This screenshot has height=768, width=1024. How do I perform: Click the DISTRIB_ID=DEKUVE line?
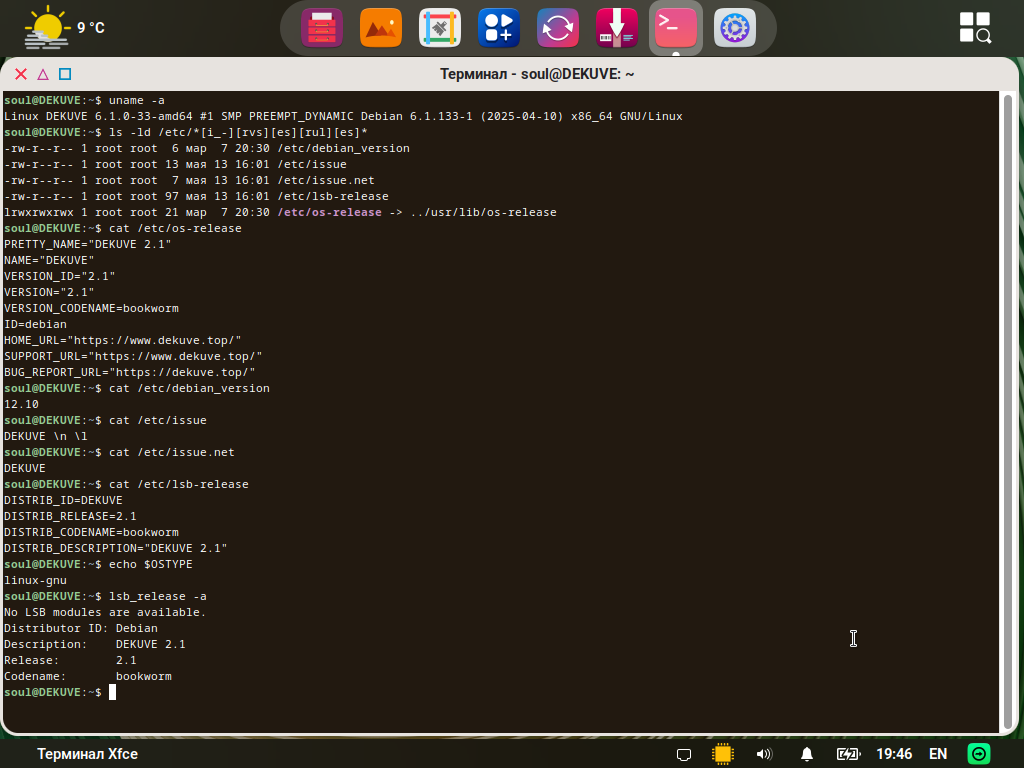pos(63,500)
